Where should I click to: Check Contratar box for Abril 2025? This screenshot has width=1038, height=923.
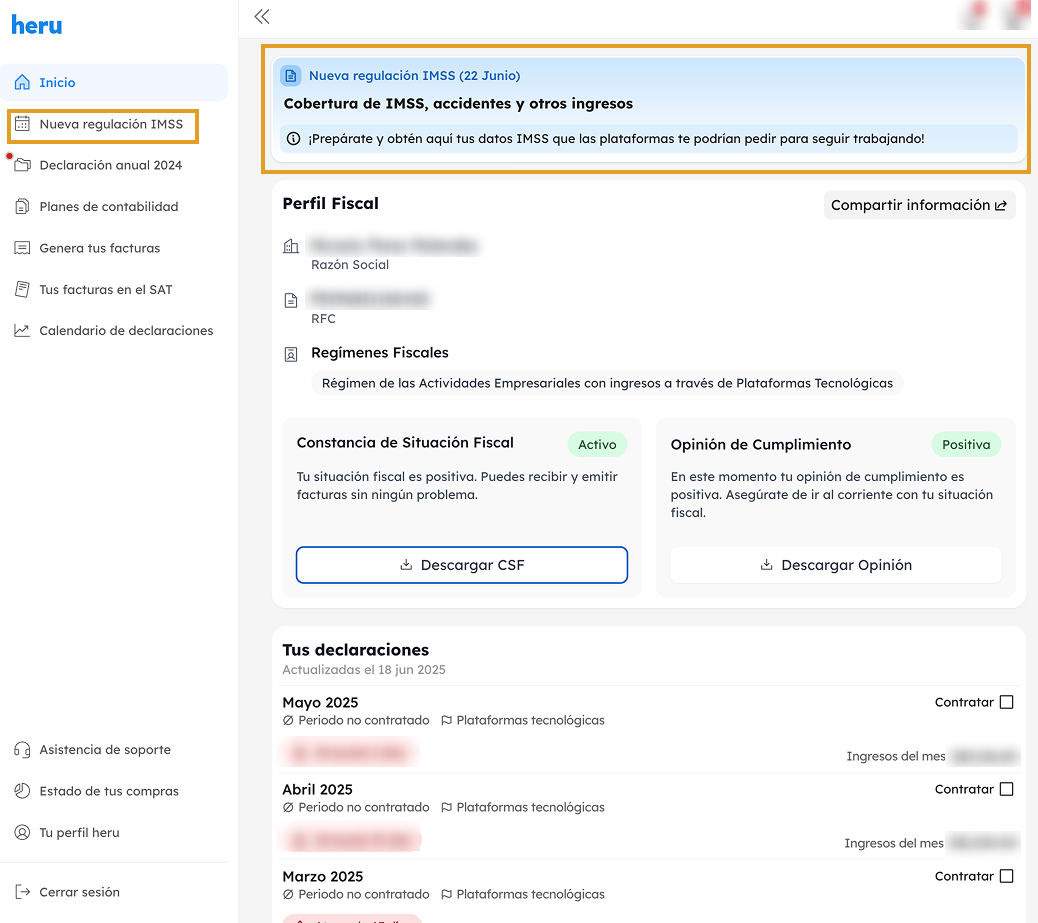click(x=1006, y=789)
